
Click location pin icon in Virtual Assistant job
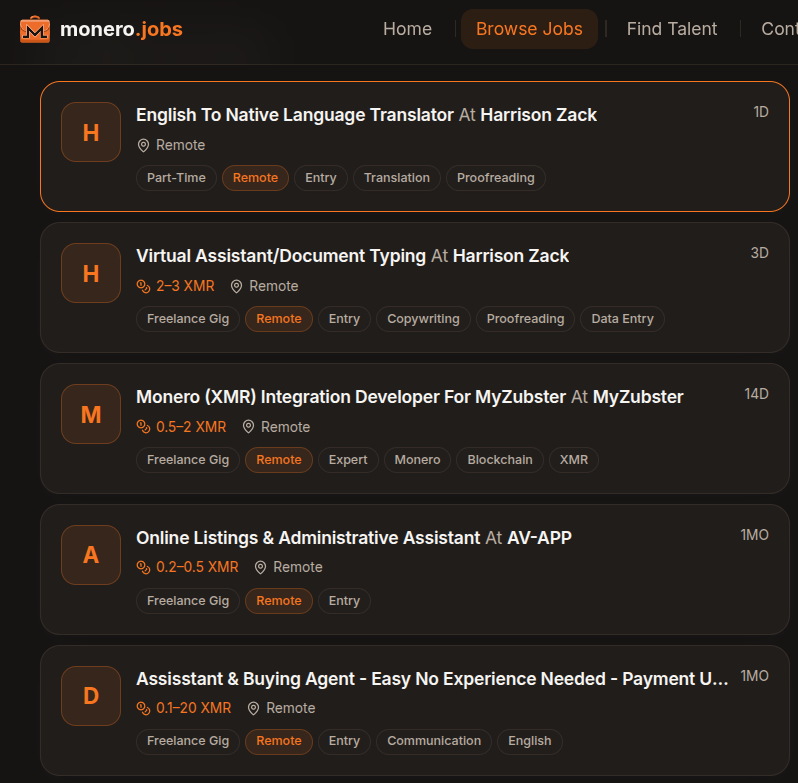(236, 286)
